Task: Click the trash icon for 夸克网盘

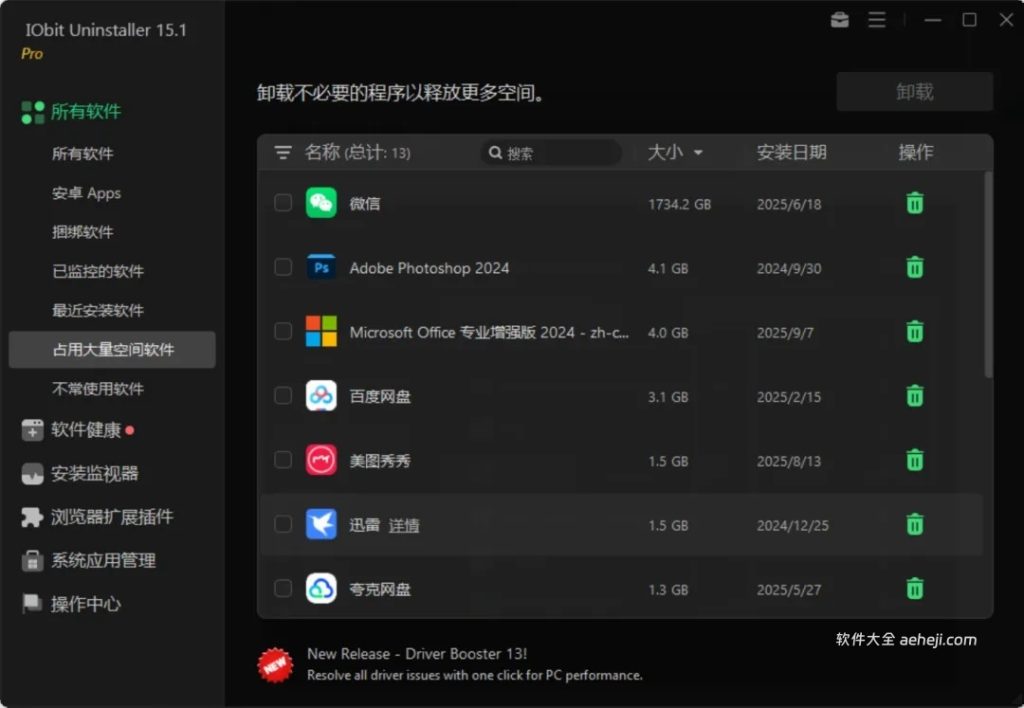Action: 914,588
